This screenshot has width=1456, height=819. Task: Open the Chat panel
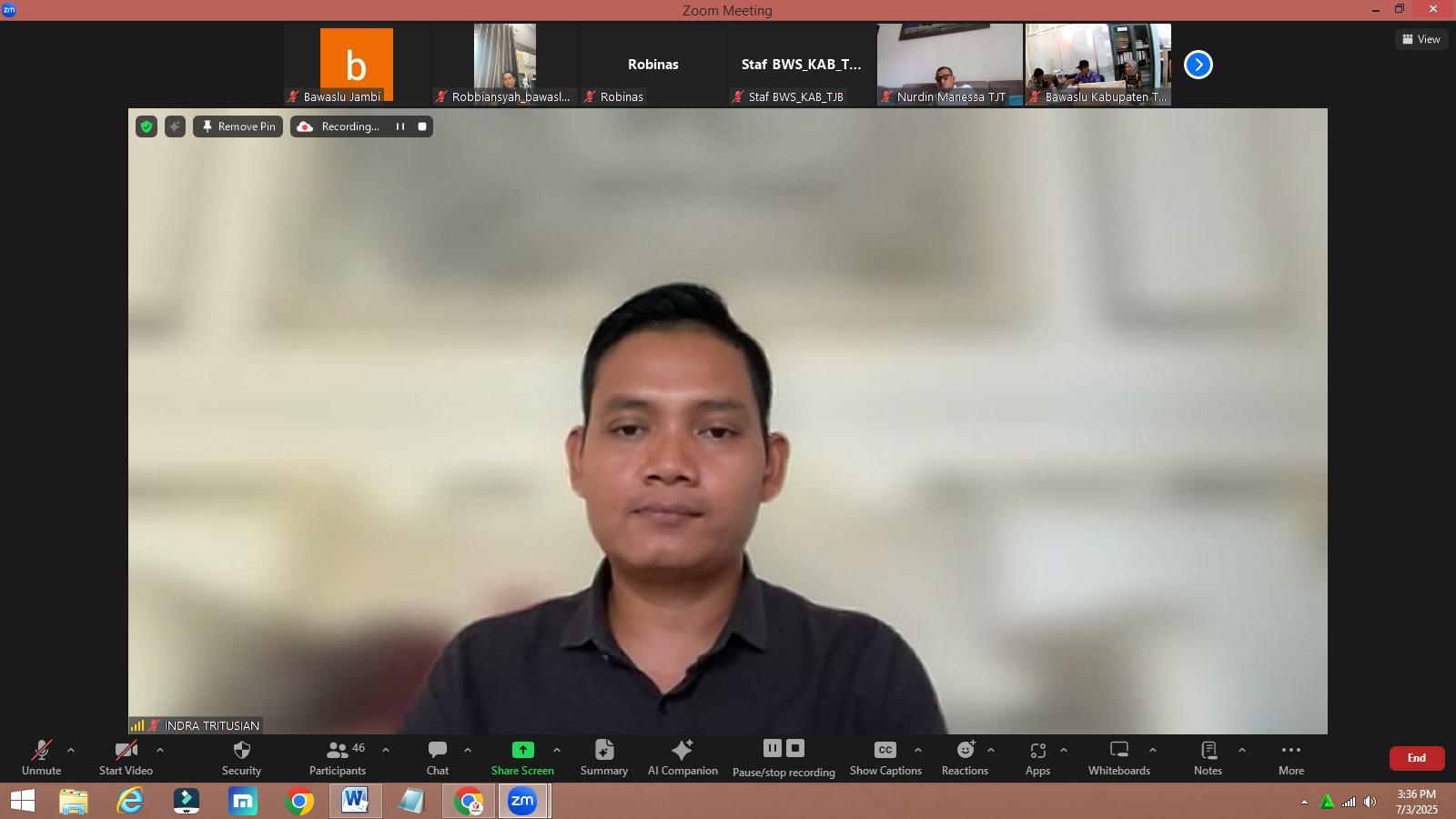click(x=438, y=751)
